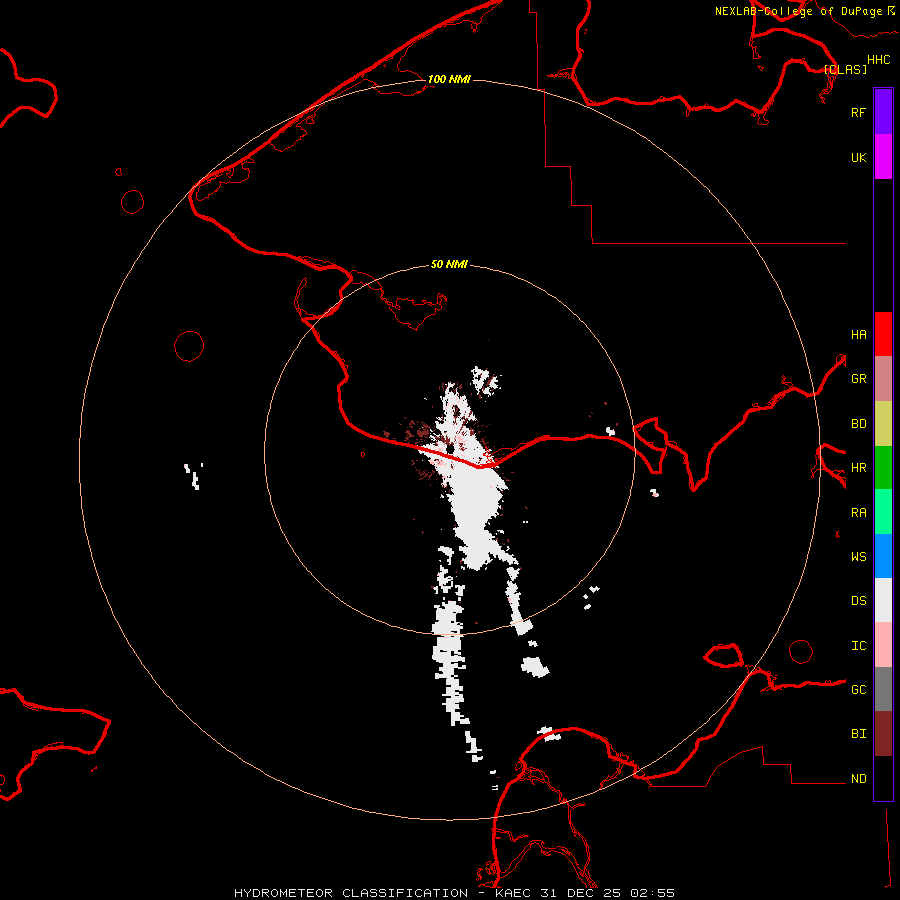The image size is (900, 900).
Task: Click the GR legend color swatch
Action: [883, 378]
